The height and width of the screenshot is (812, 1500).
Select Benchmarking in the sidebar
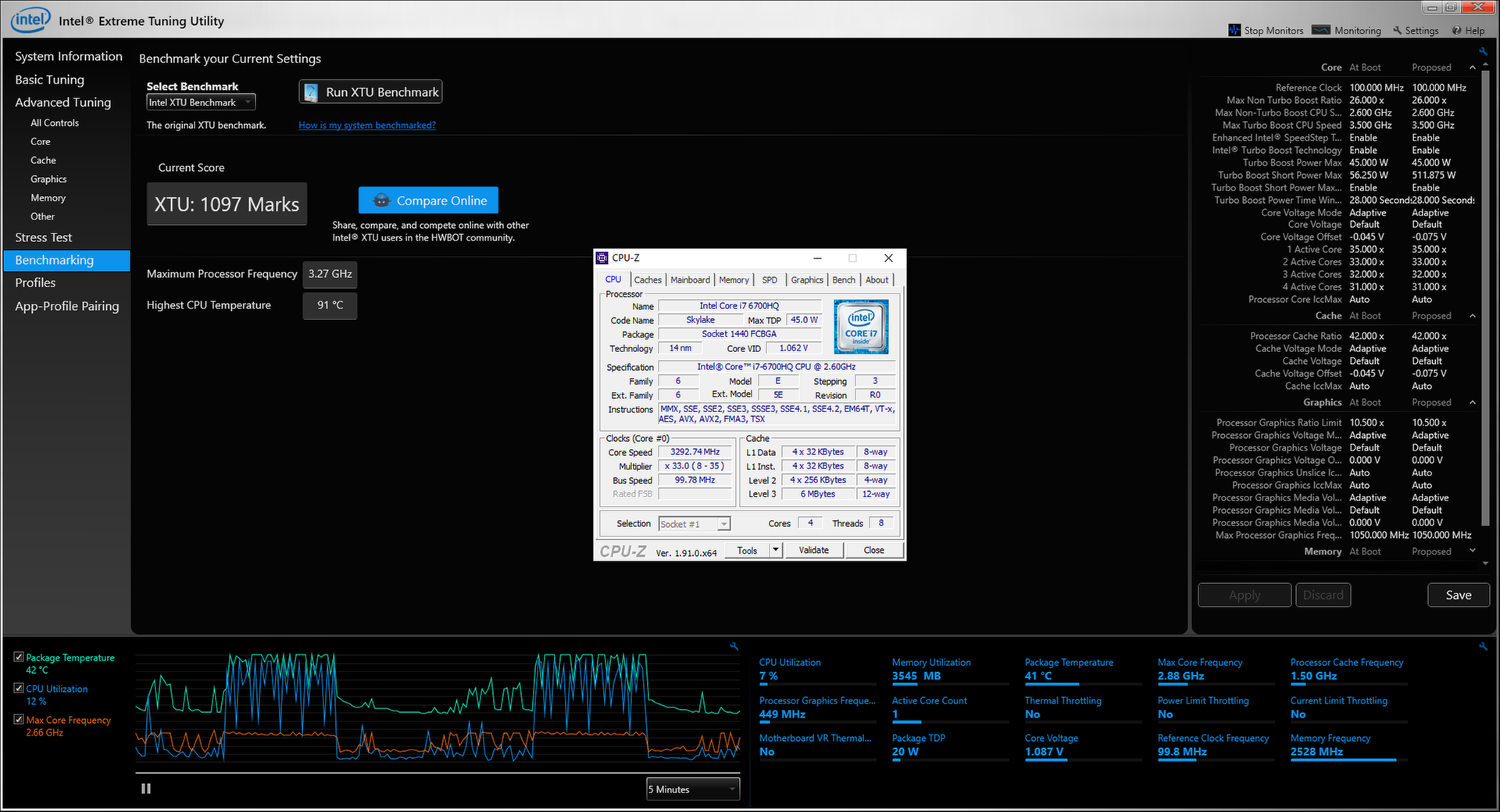[x=67, y=260]
